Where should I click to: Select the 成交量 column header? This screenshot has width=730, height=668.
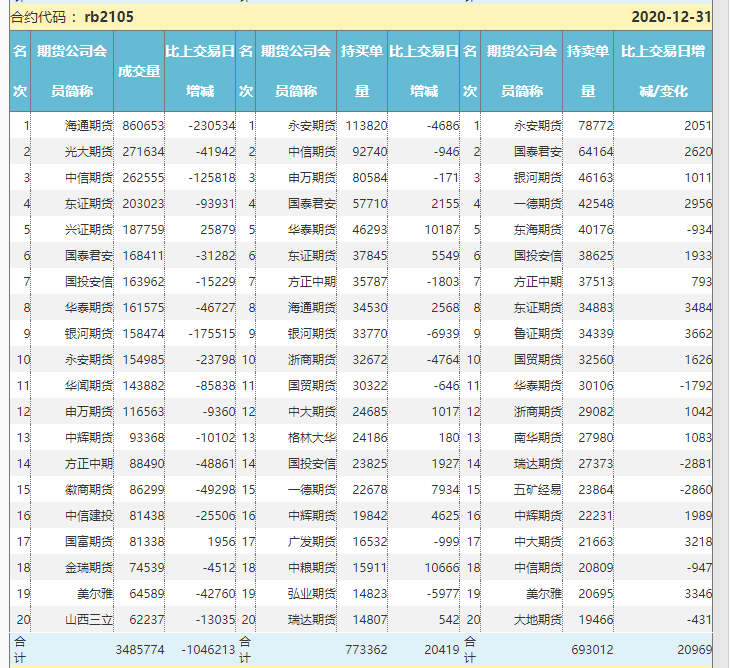[x=139, y=71]
